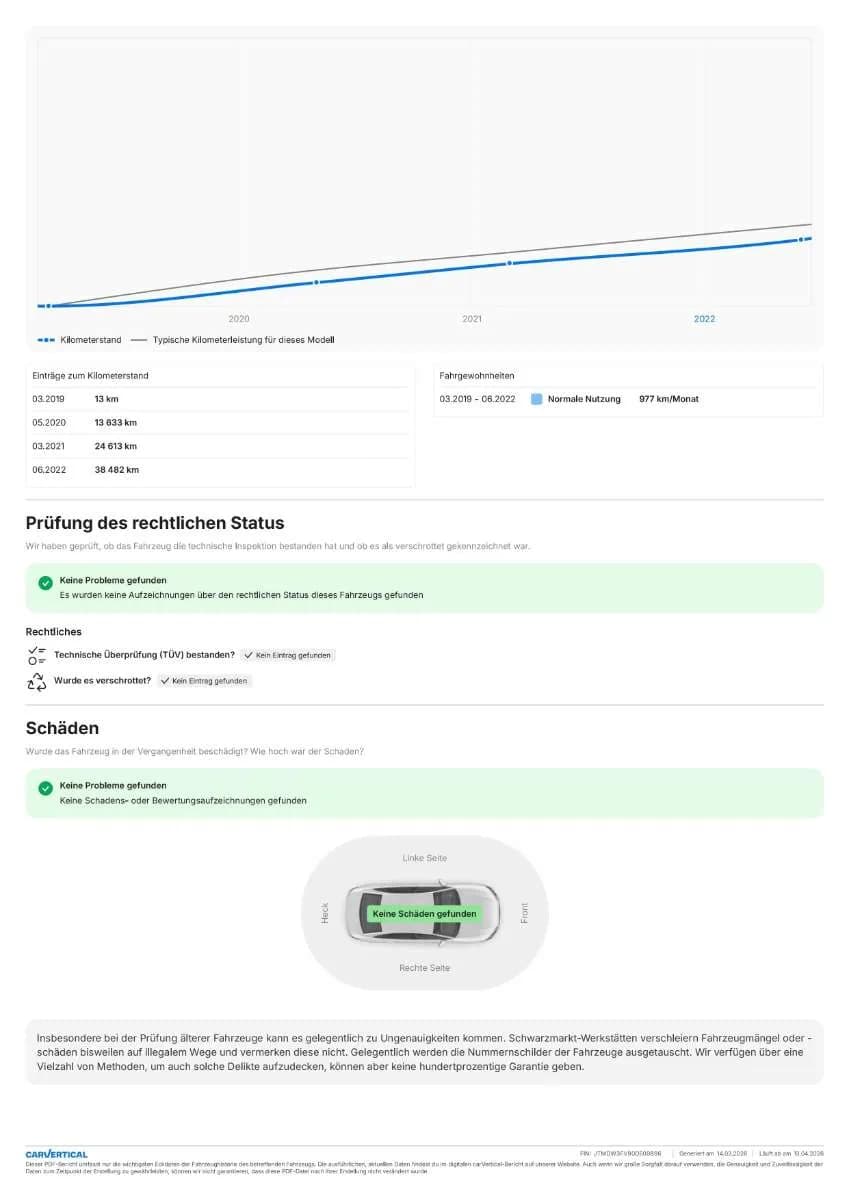Click the carVertical logo in footer
Screen dimensions: 849x1200
point(56,1154)
